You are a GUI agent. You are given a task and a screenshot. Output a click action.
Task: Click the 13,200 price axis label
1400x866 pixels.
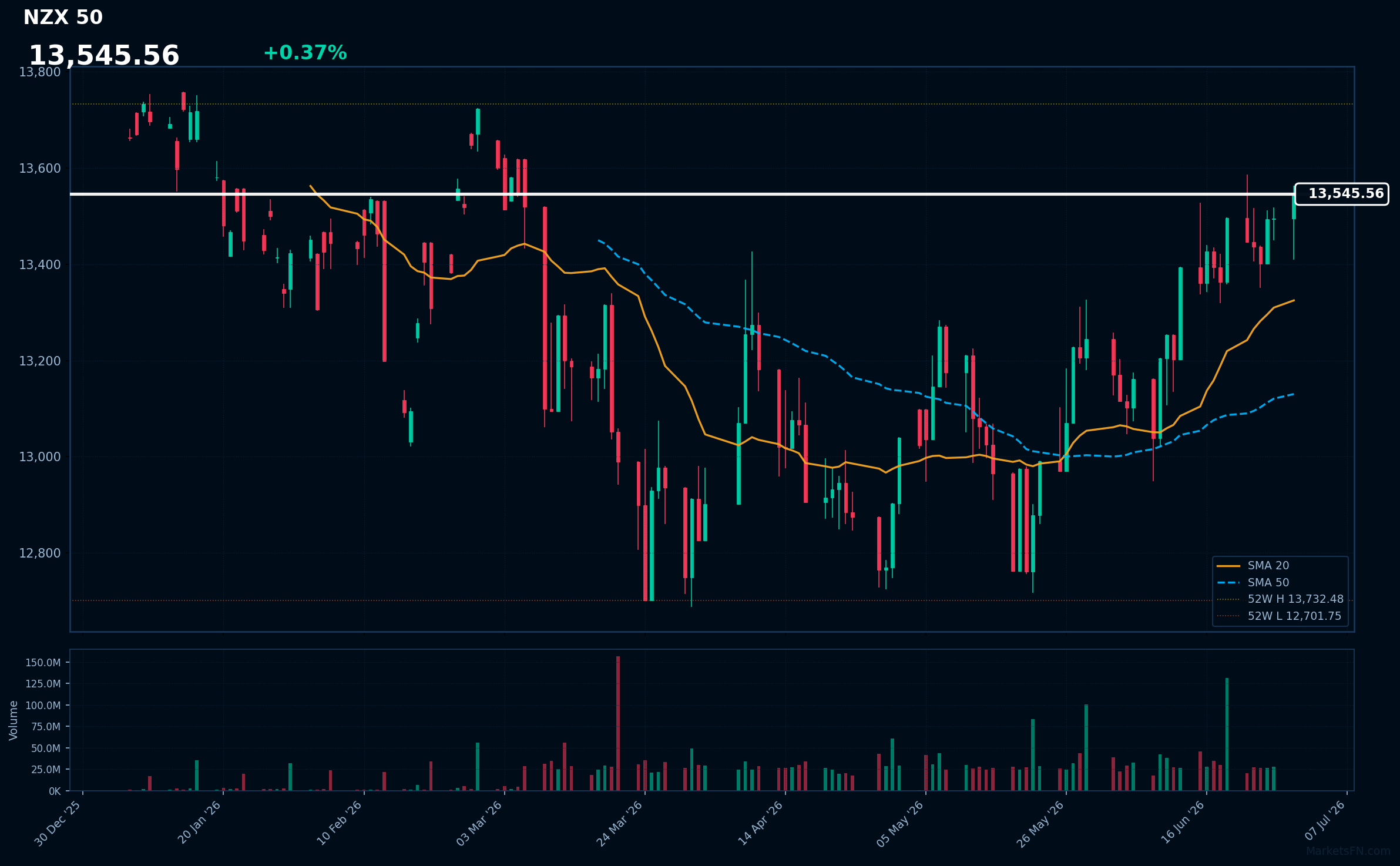tap(40, 361)
